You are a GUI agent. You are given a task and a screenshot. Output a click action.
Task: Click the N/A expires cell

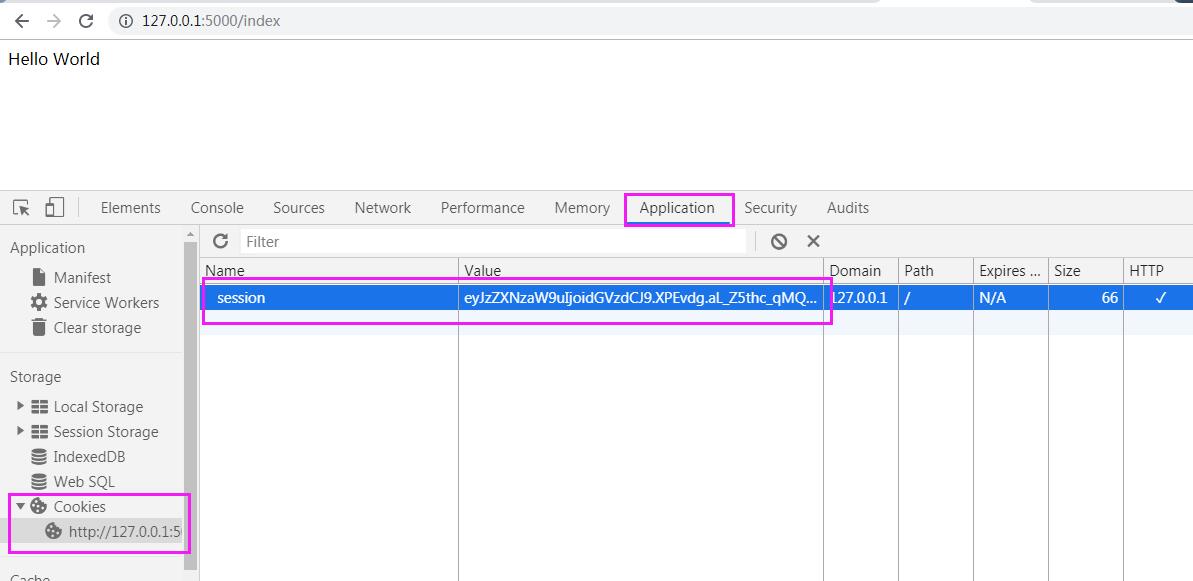(x=1010, y=297)
